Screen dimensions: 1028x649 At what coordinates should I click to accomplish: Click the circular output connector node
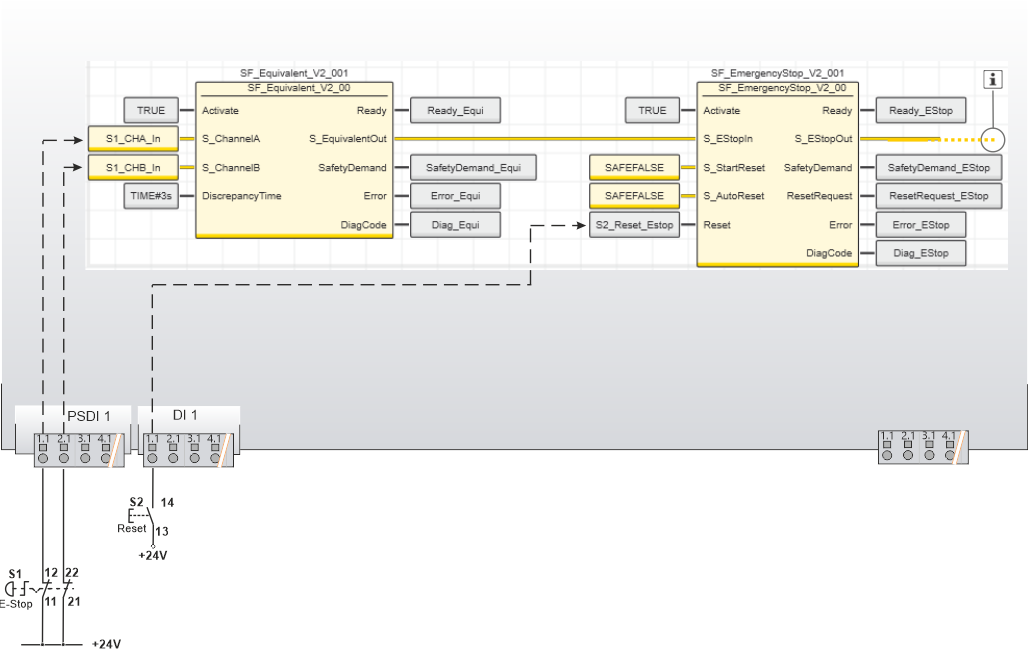pyautogui.click(x=992, y=140)
